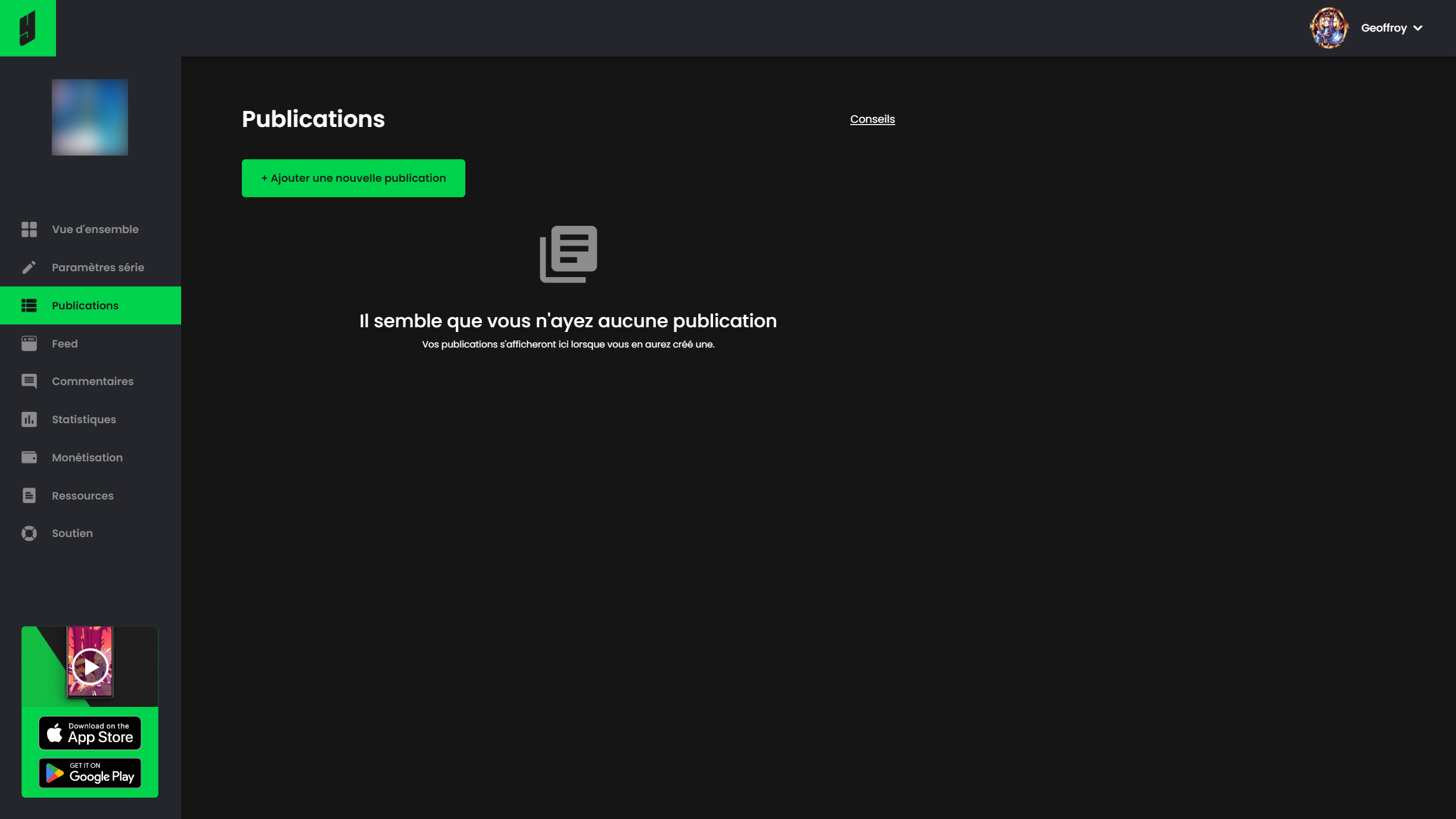
Task: Click the blurred series cover thumbnail
Action: (90, 117)
